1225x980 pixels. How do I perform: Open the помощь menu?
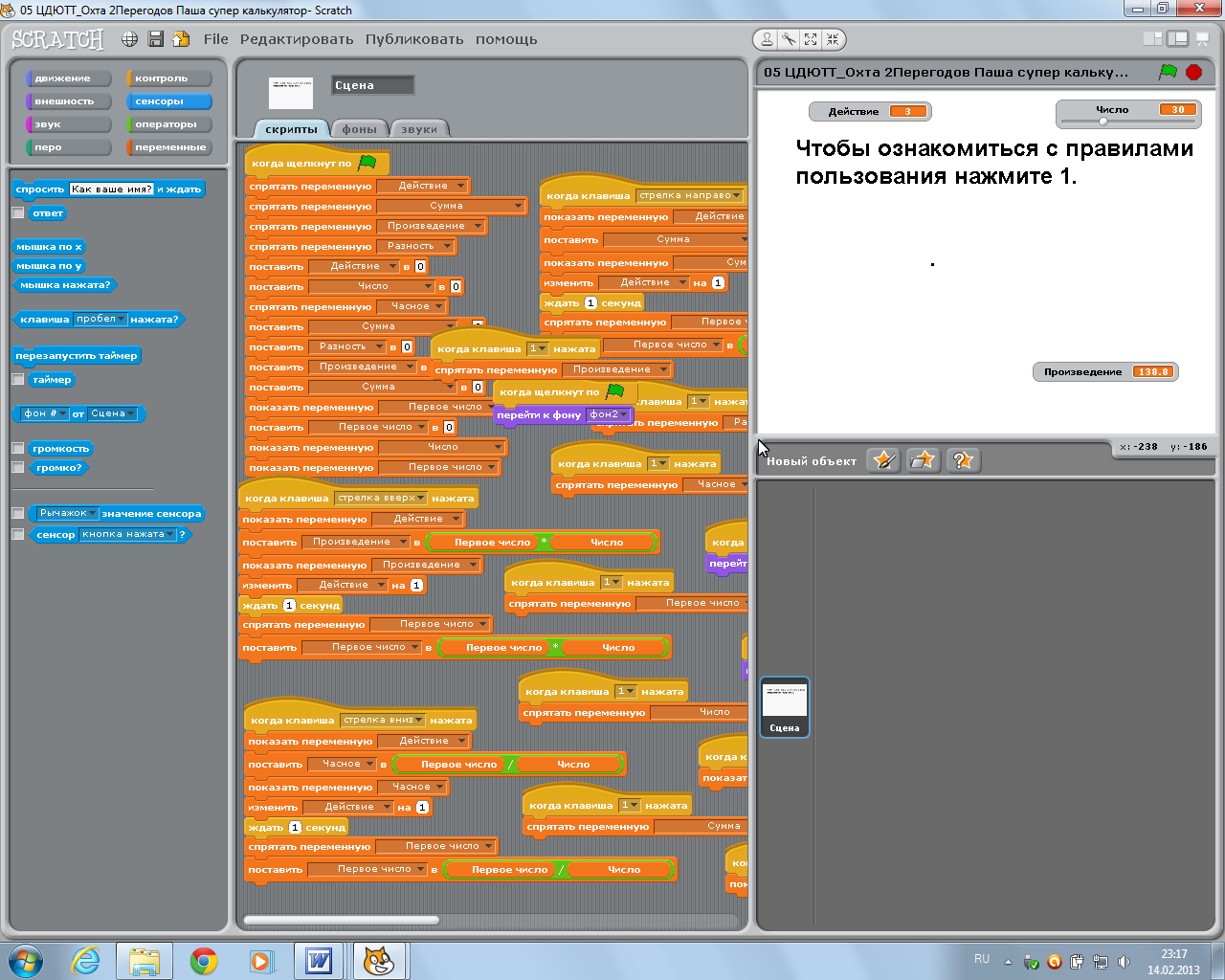pos(506,39)
